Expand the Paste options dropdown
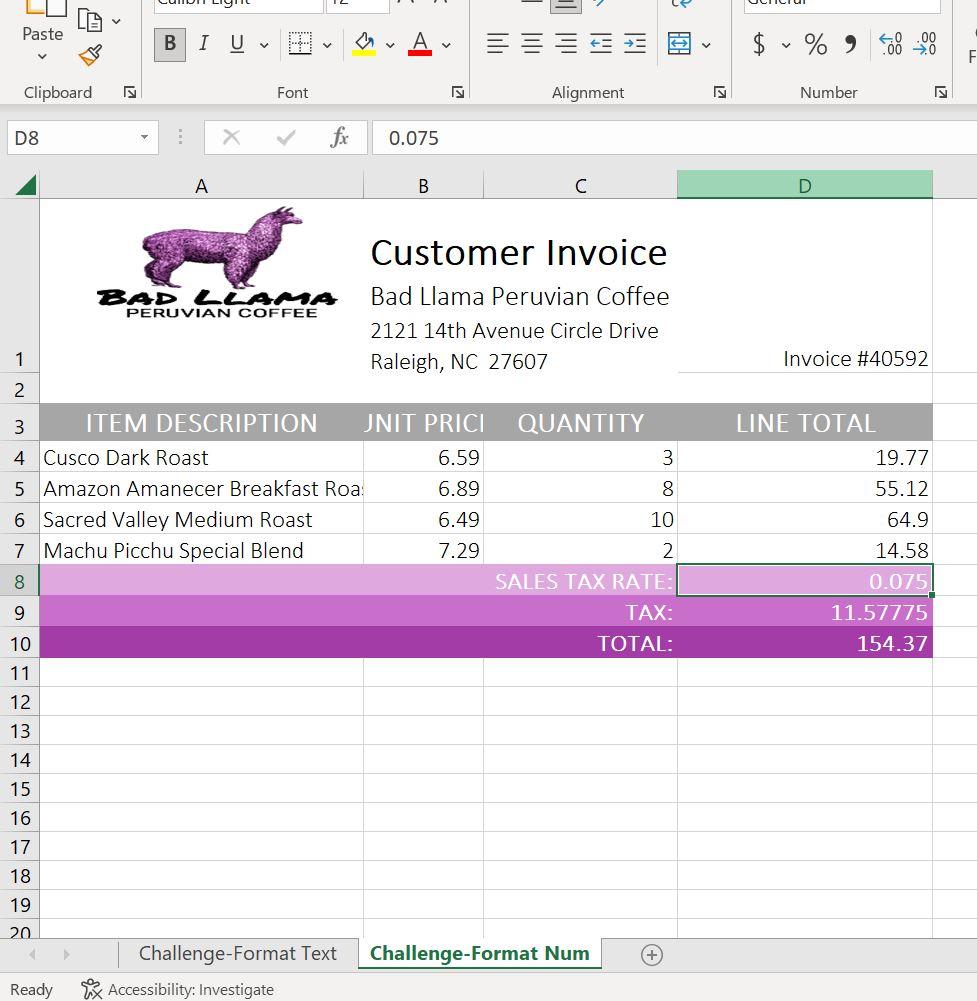Viewport: 977px width, 1001px height. click(42, 57)
